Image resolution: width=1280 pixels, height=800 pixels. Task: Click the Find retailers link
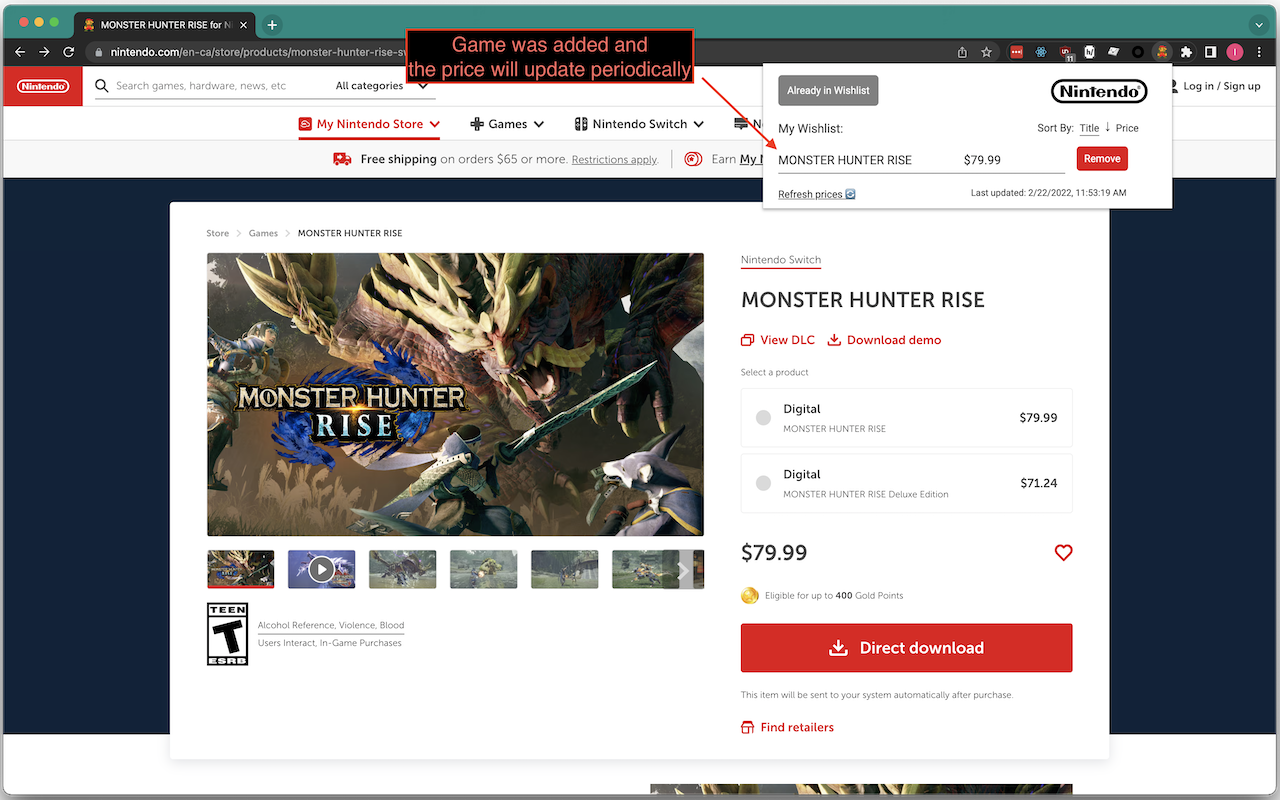coord(787,727)
